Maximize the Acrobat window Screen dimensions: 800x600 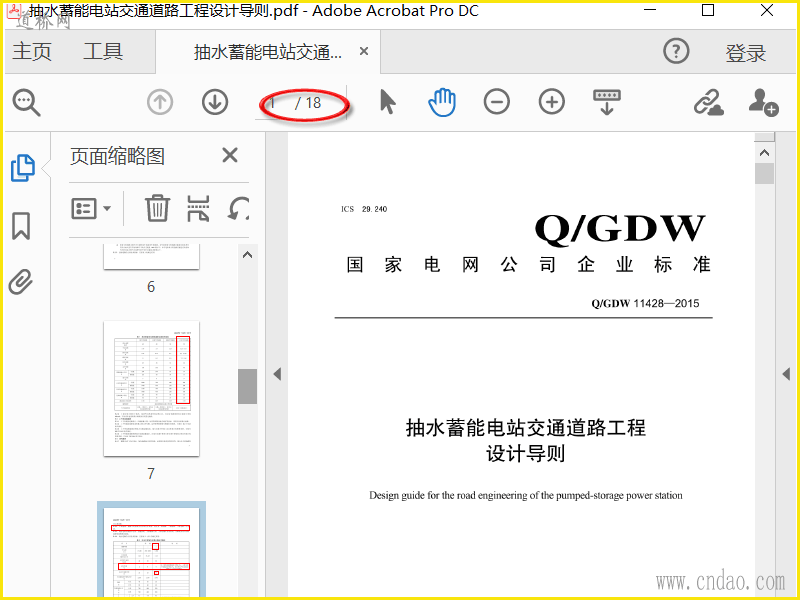click(708, 10)
